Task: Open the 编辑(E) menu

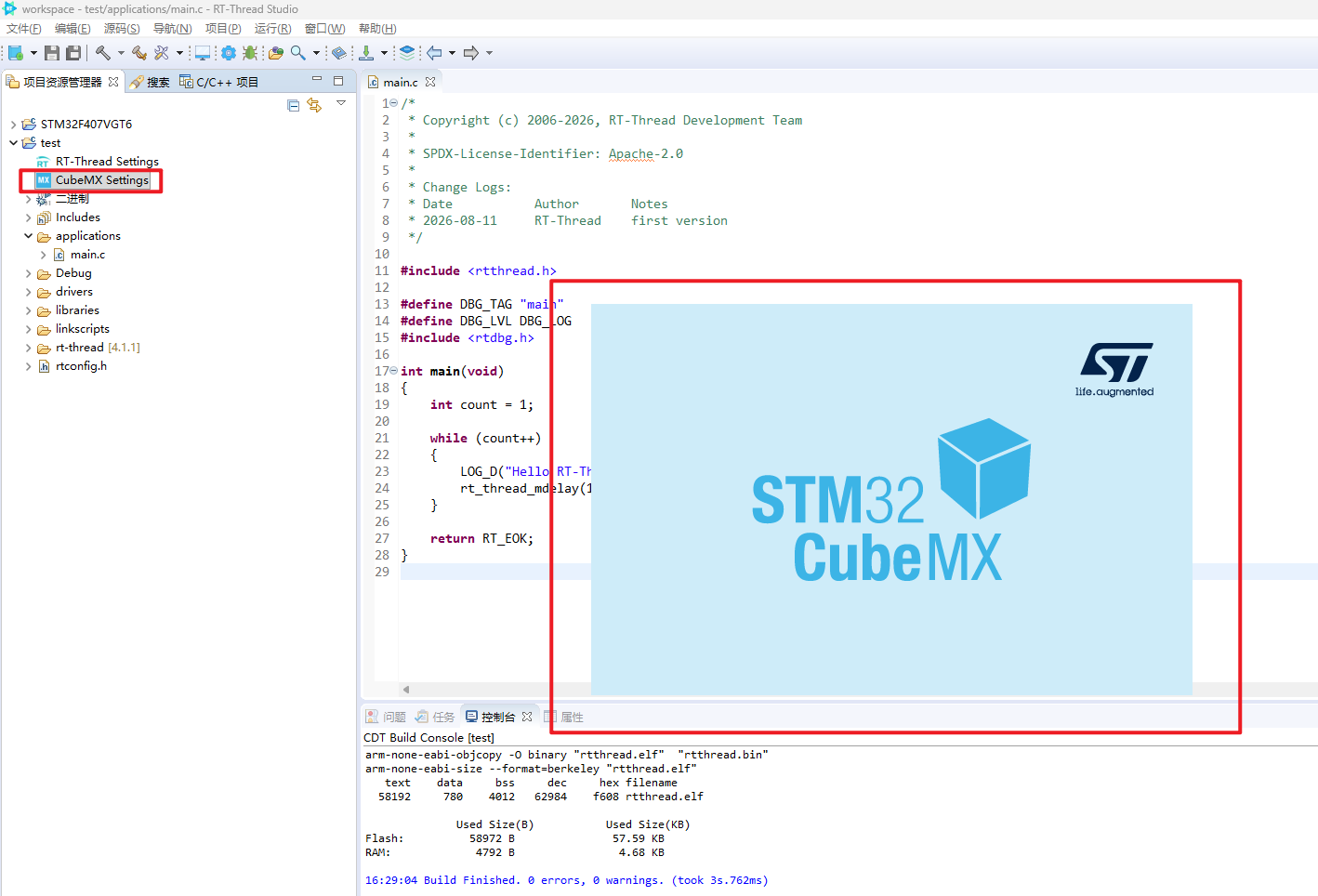Action: (72, 29)
